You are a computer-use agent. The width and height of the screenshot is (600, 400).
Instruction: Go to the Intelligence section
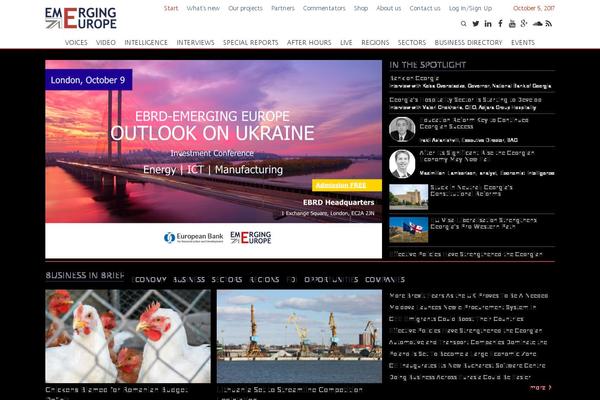[146, 42]
